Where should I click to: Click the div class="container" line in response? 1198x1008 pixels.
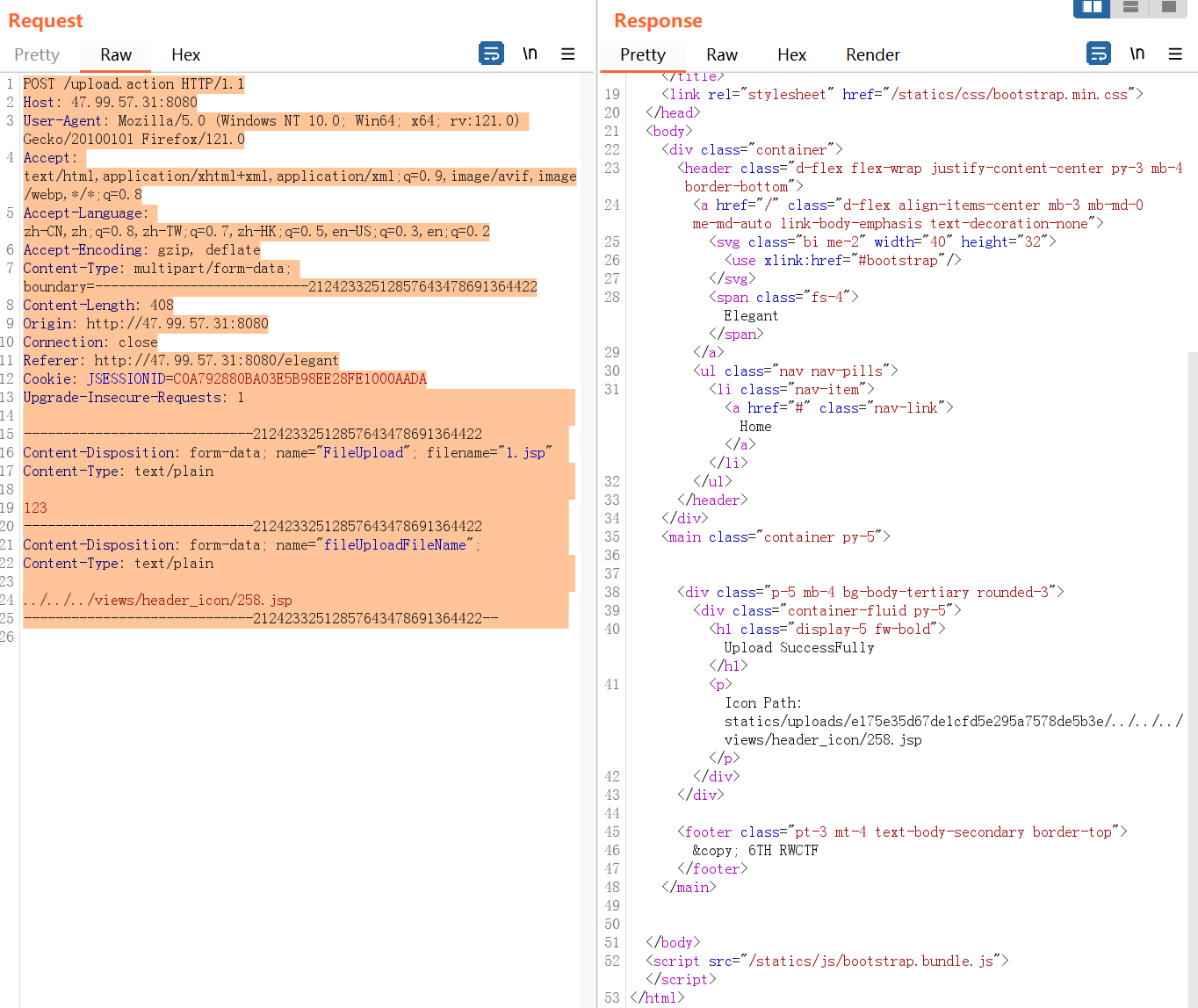click(x=752, y=150)
